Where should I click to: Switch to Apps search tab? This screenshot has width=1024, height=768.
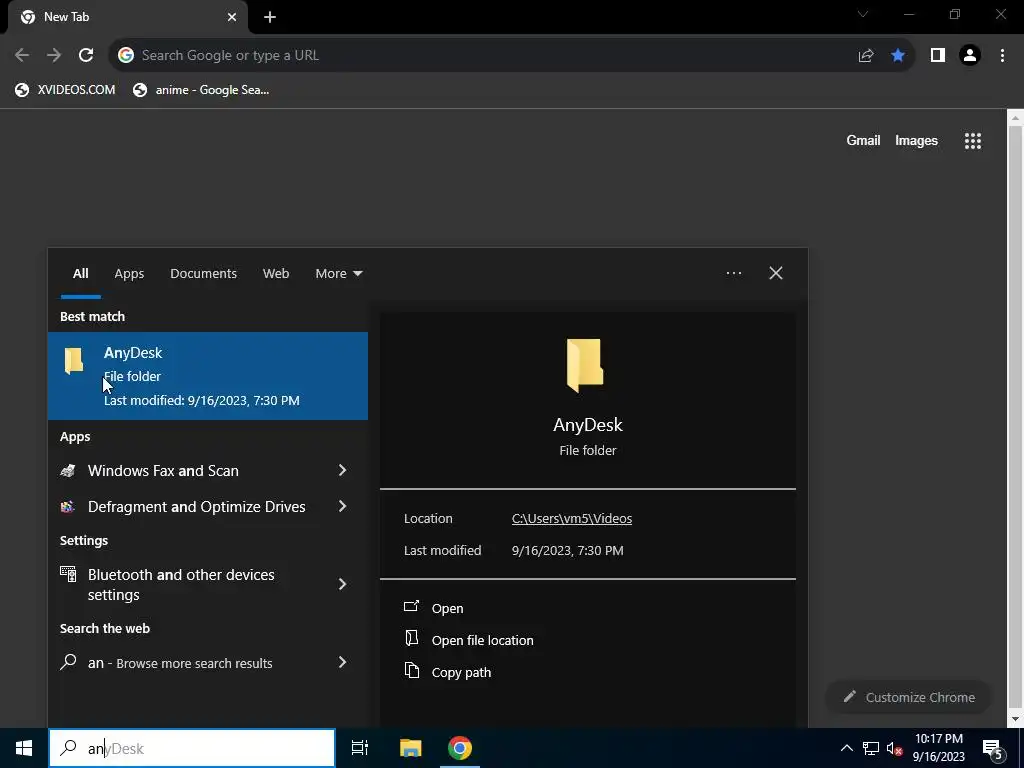pos(129,274)
